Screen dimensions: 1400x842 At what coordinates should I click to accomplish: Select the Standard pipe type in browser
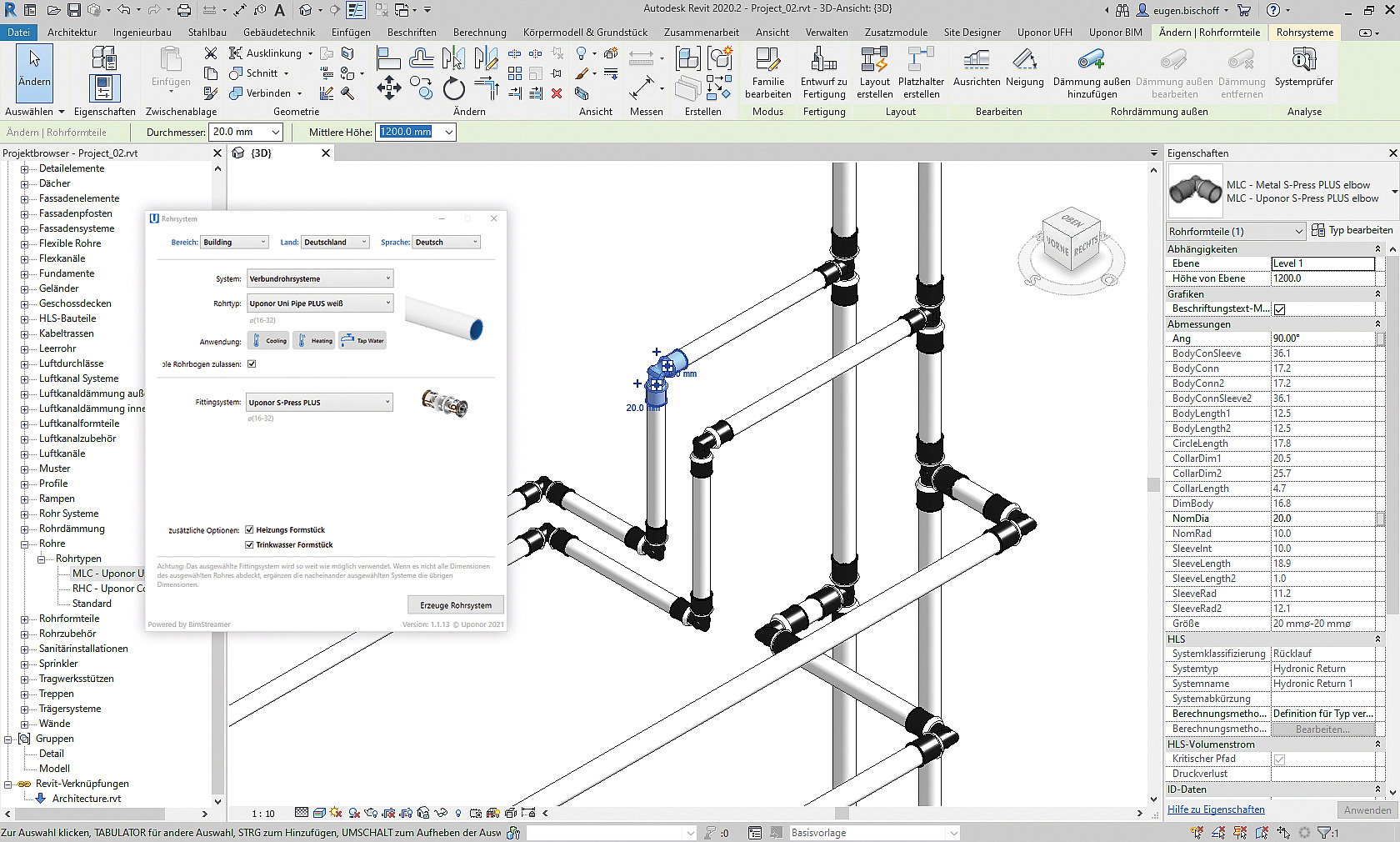tap(92, 604)
